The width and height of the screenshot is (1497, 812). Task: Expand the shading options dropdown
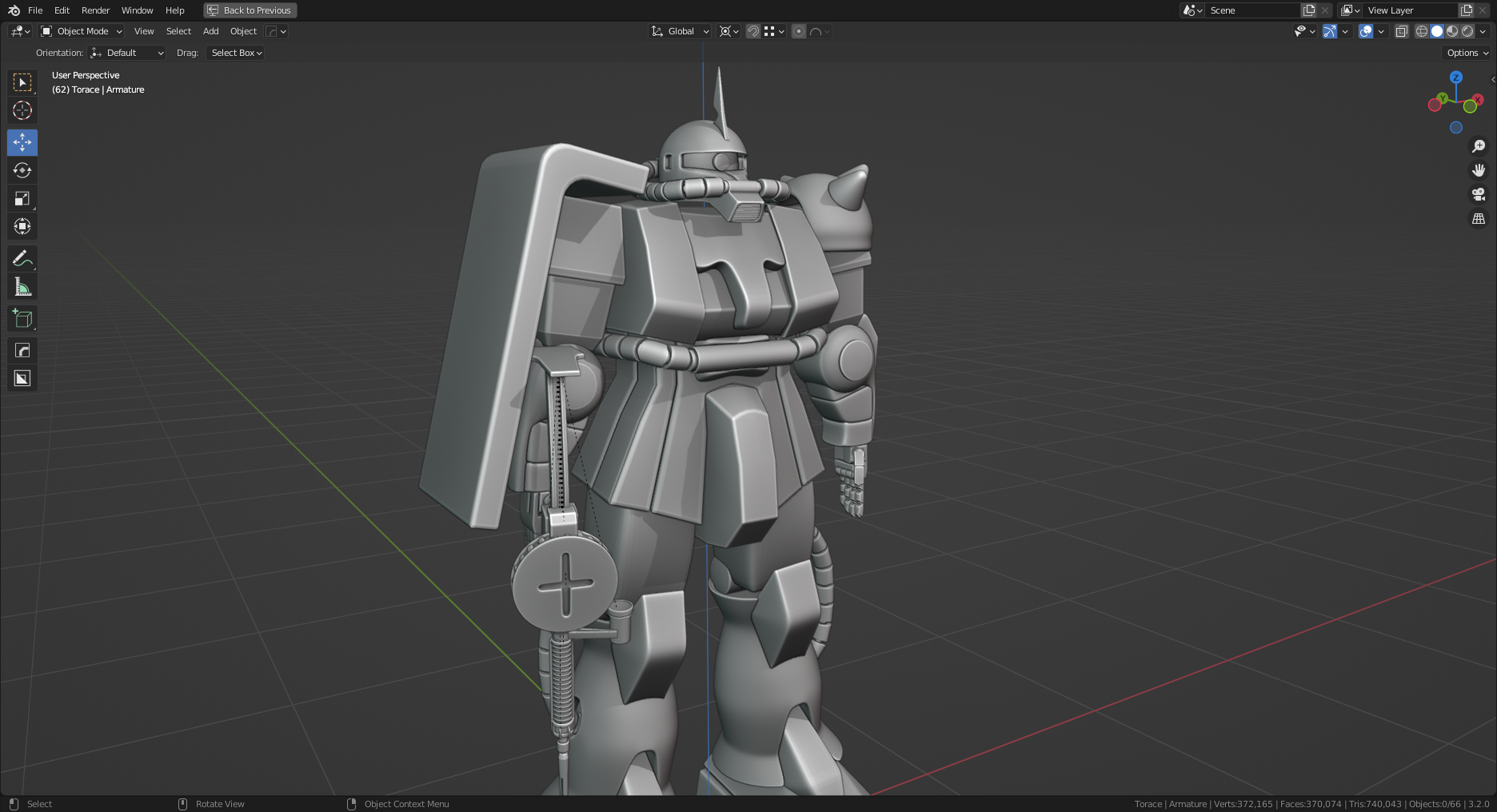click(1483, 31)
